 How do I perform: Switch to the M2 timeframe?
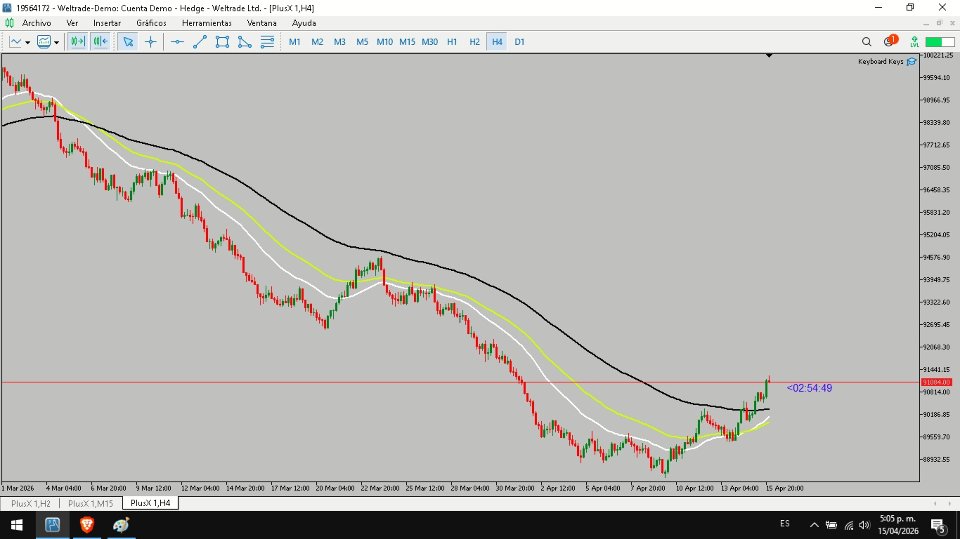[317, 42]
